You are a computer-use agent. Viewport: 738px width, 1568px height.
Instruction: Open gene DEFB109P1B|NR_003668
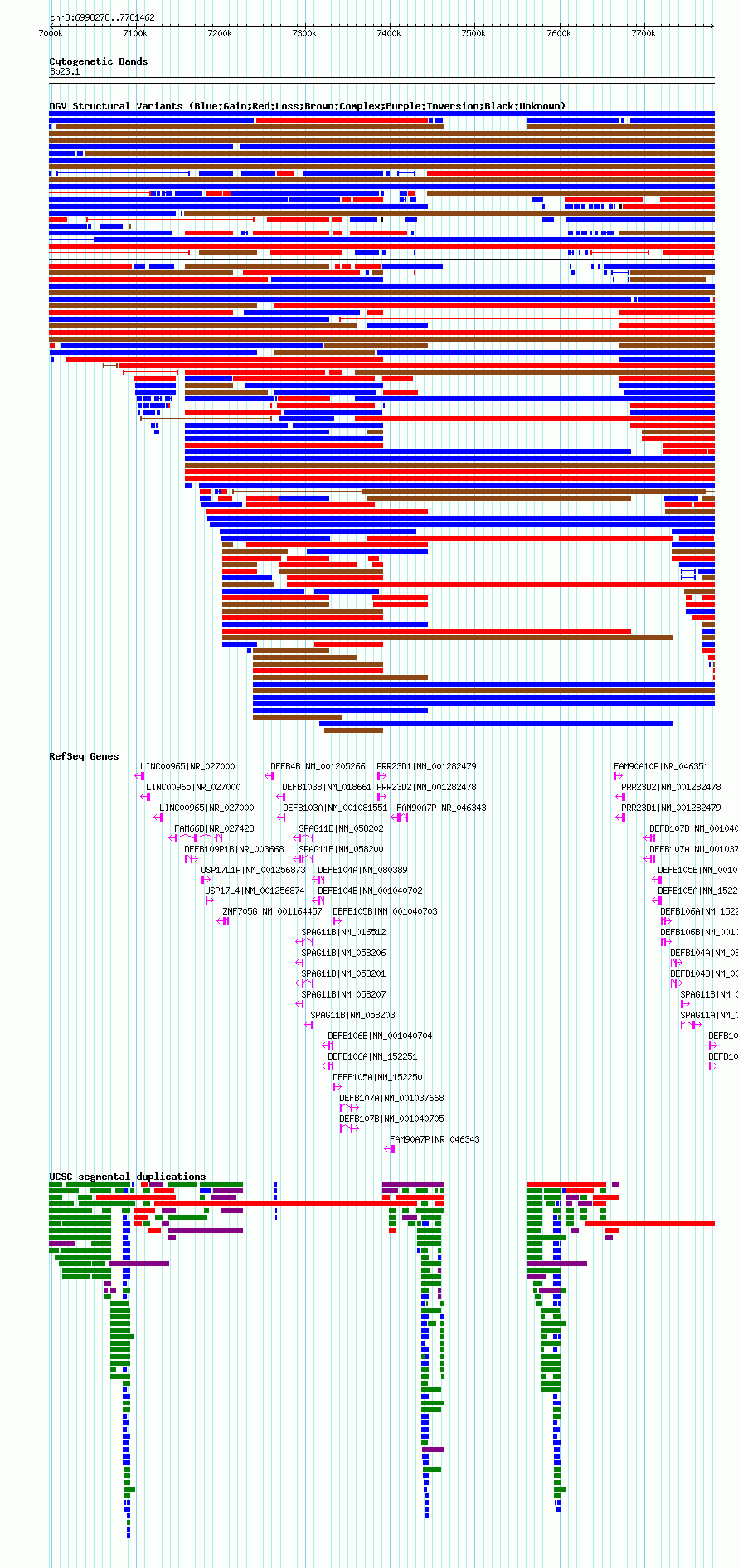coord(234,849)
